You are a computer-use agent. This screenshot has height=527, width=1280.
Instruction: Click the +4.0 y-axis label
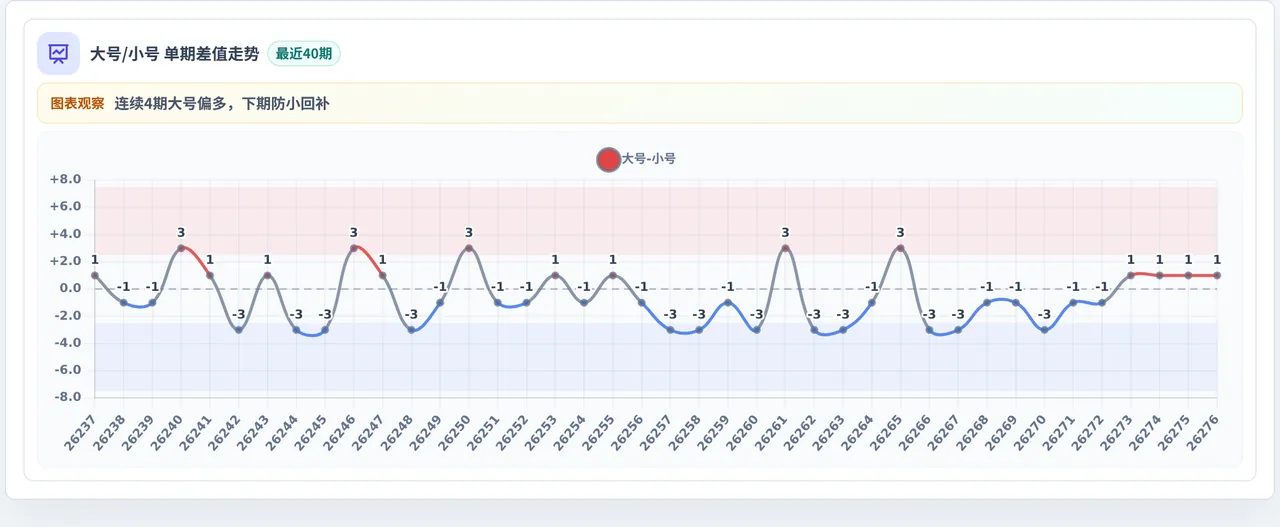(x=65, y=234)
